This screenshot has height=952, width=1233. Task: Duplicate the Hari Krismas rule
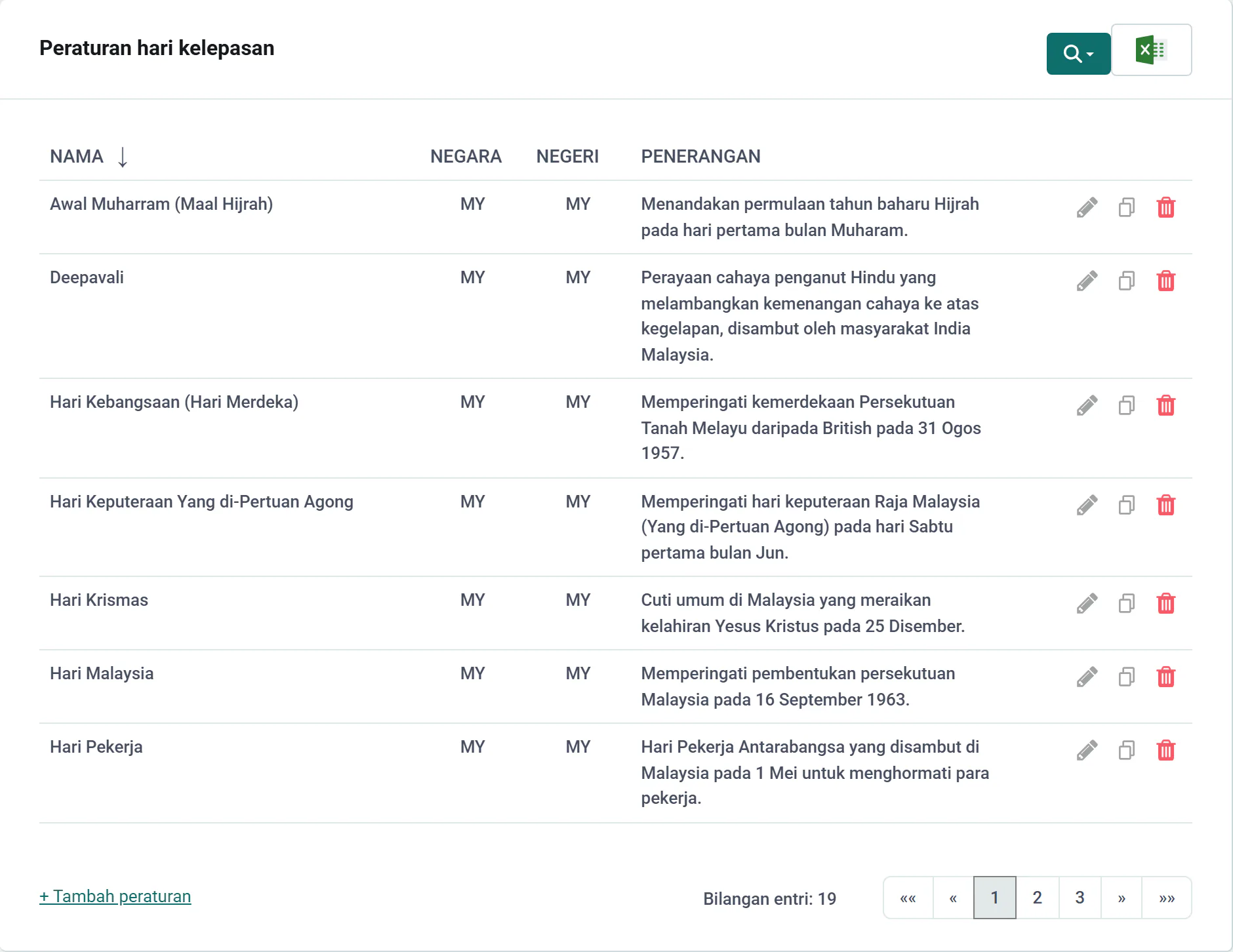tap(1127, 603)
